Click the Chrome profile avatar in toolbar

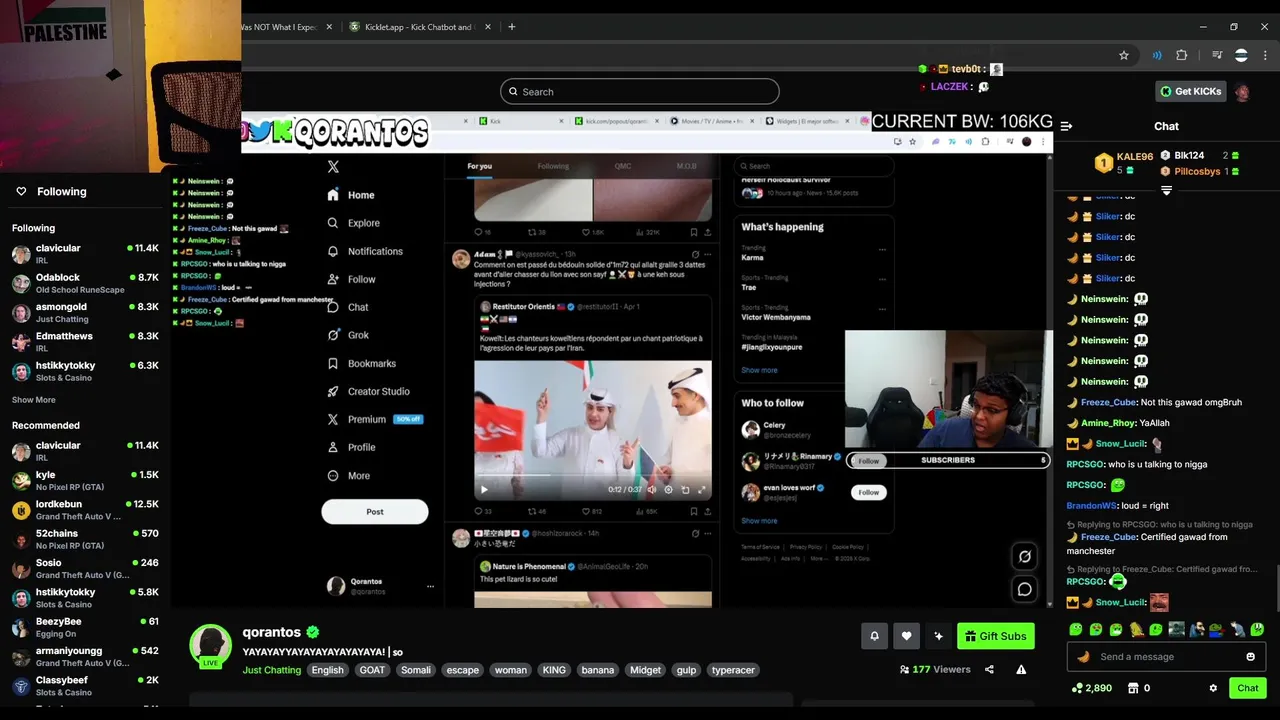pos(1241,55)
